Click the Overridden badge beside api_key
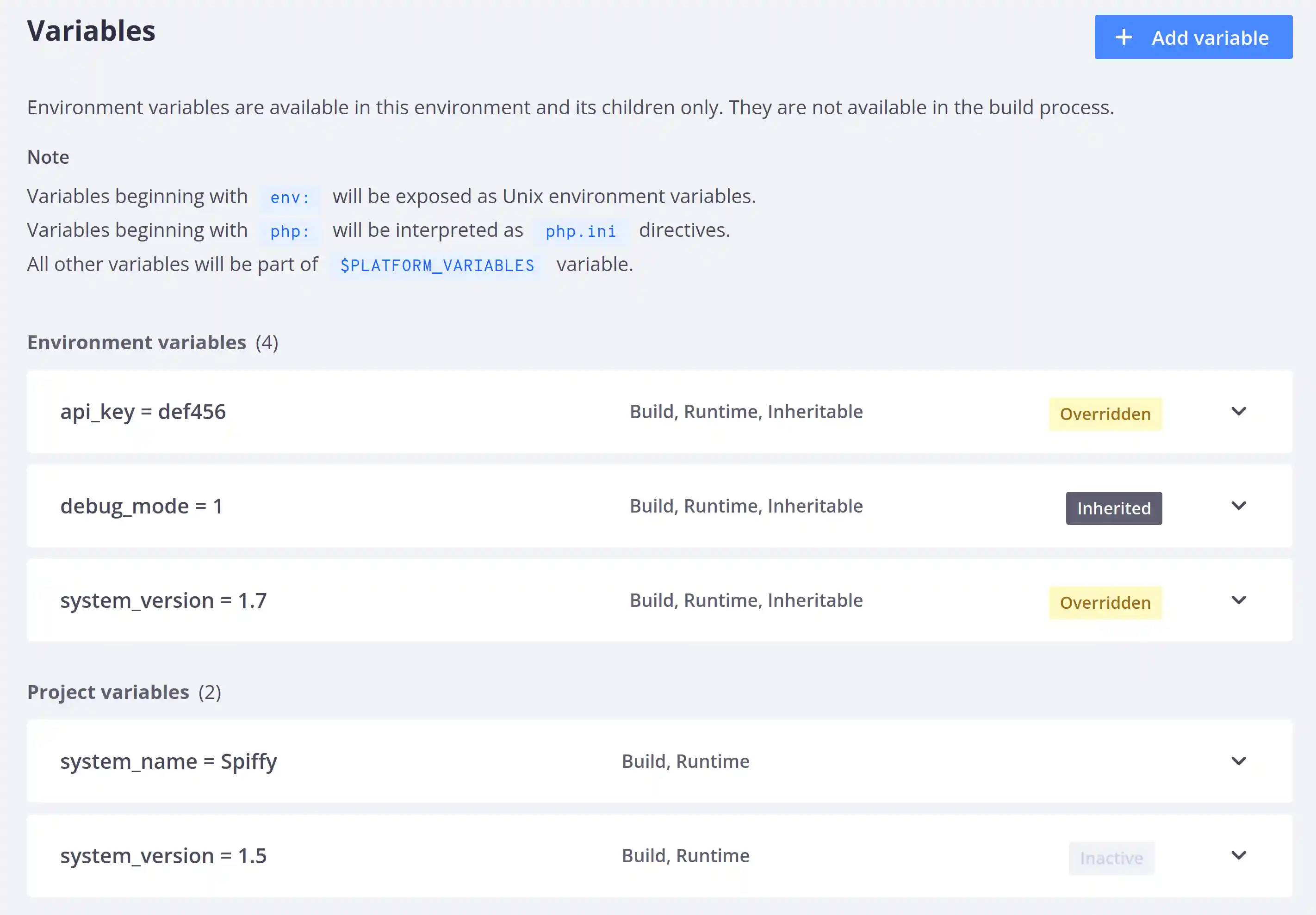Viewport: 1316px width, 915px height. click(1105, 414)
